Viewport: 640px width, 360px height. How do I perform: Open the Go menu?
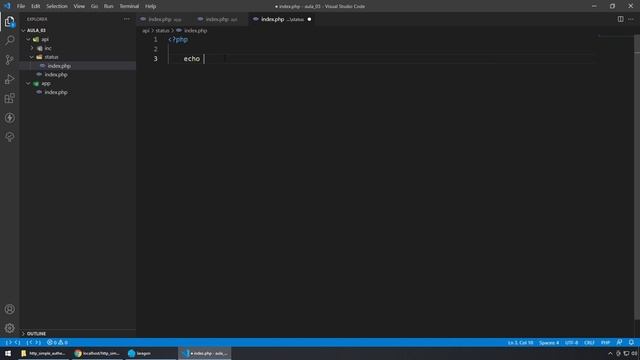pyautogui.click(x=94, y=6)
